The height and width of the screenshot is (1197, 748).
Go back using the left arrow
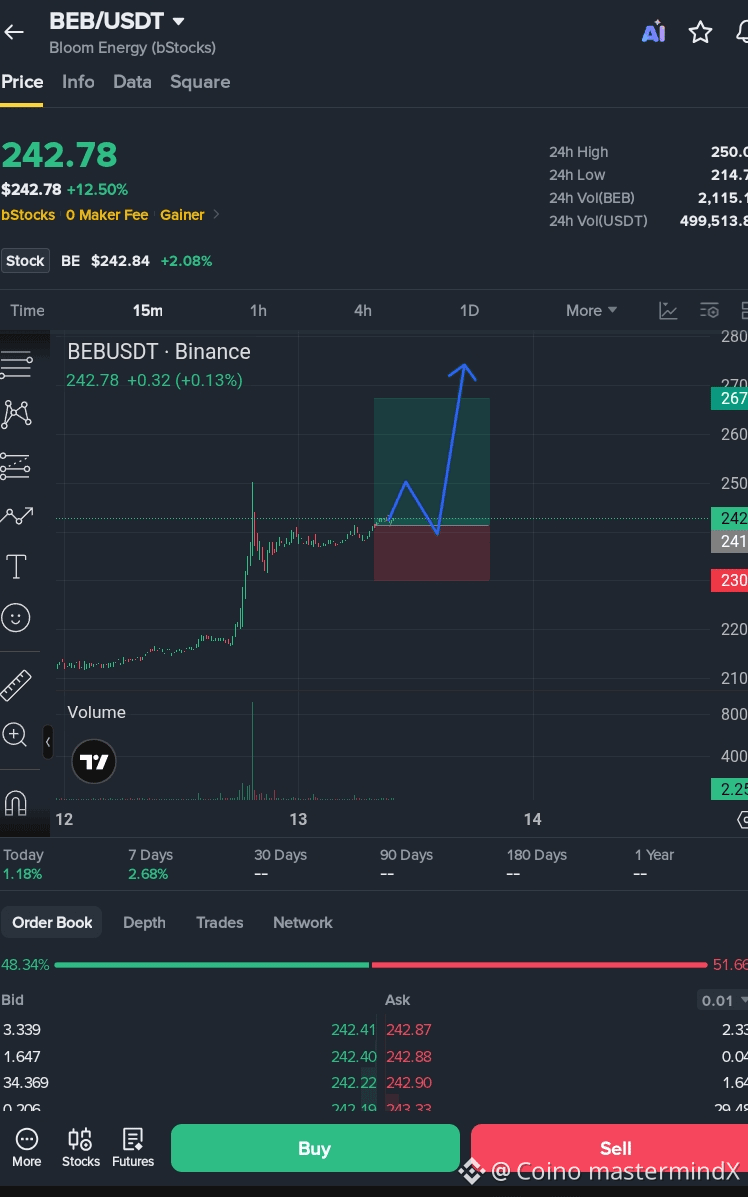click(14, 32)
